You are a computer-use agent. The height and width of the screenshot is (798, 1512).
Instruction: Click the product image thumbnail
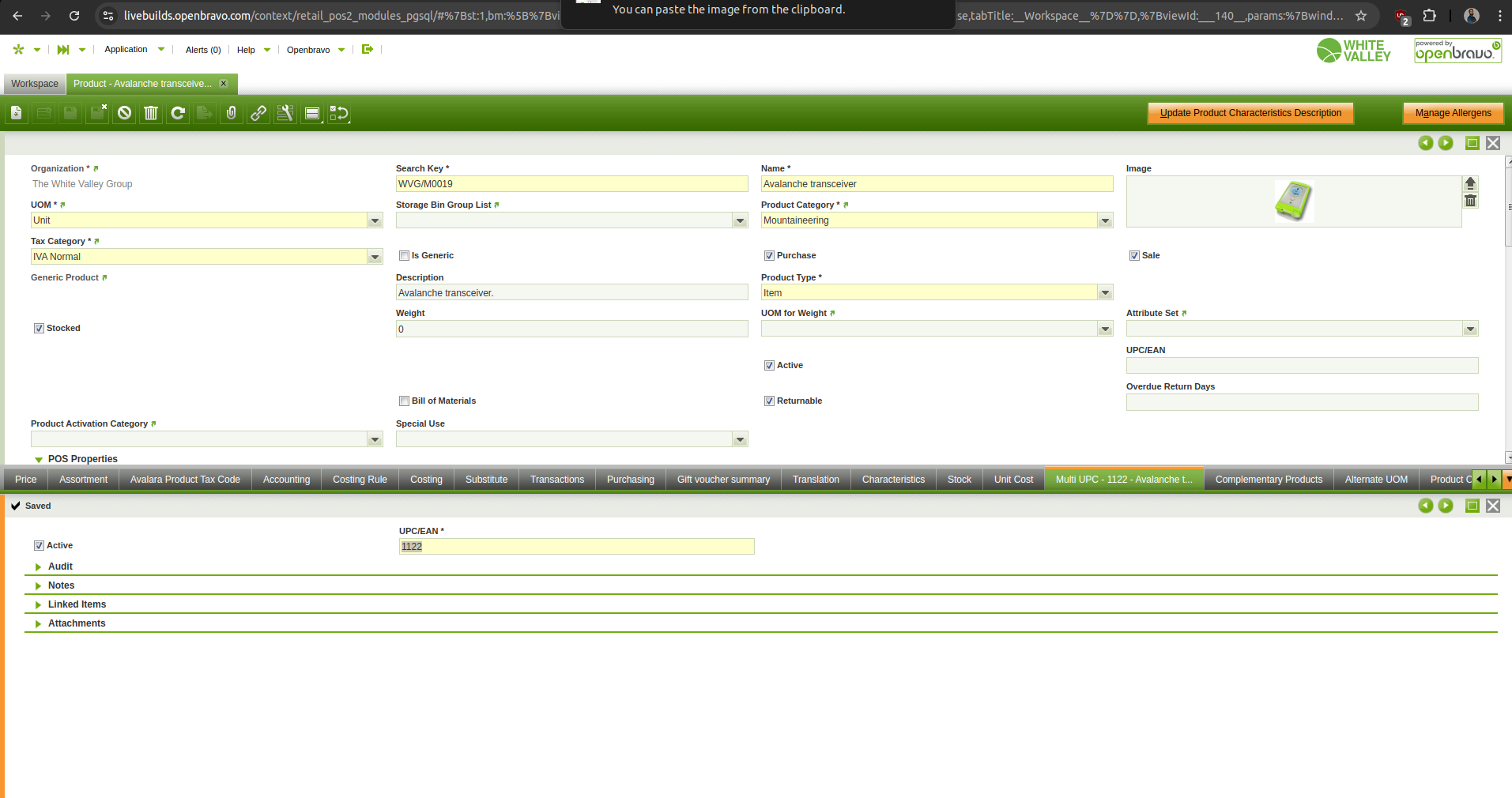click(x=1293, y=201)
